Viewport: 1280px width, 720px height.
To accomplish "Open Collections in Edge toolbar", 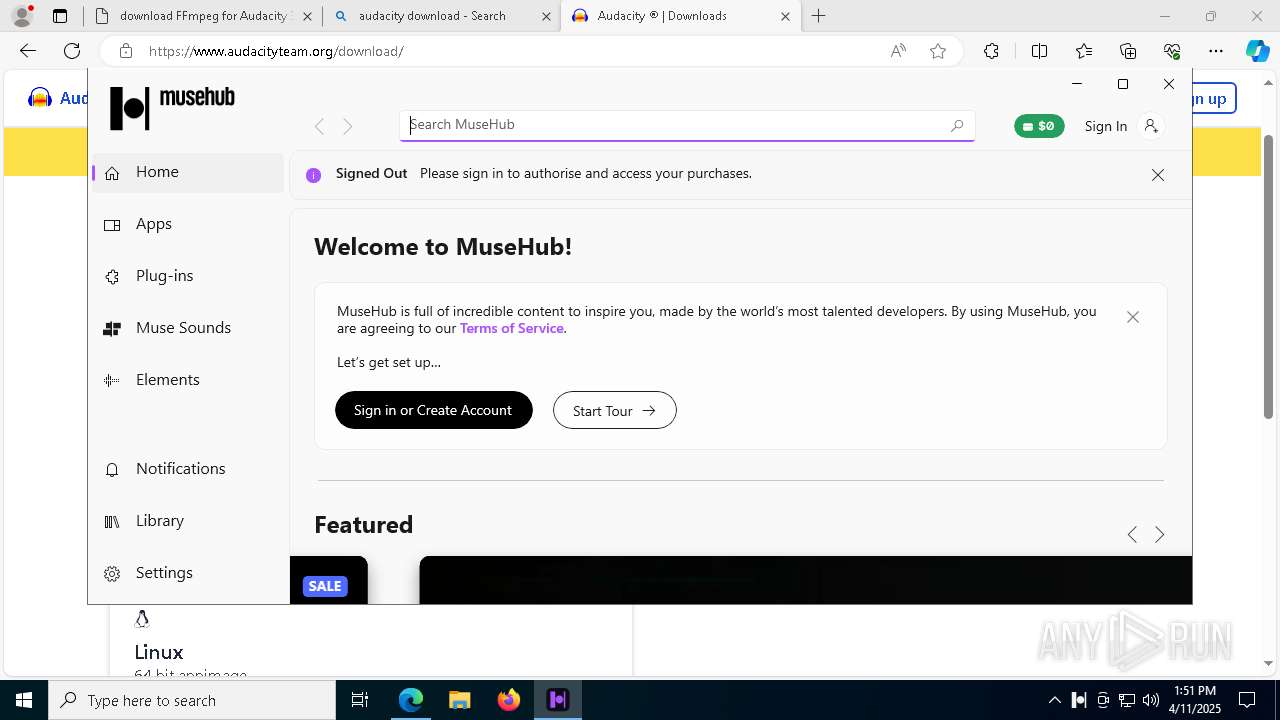I will tap(1128, 51).
